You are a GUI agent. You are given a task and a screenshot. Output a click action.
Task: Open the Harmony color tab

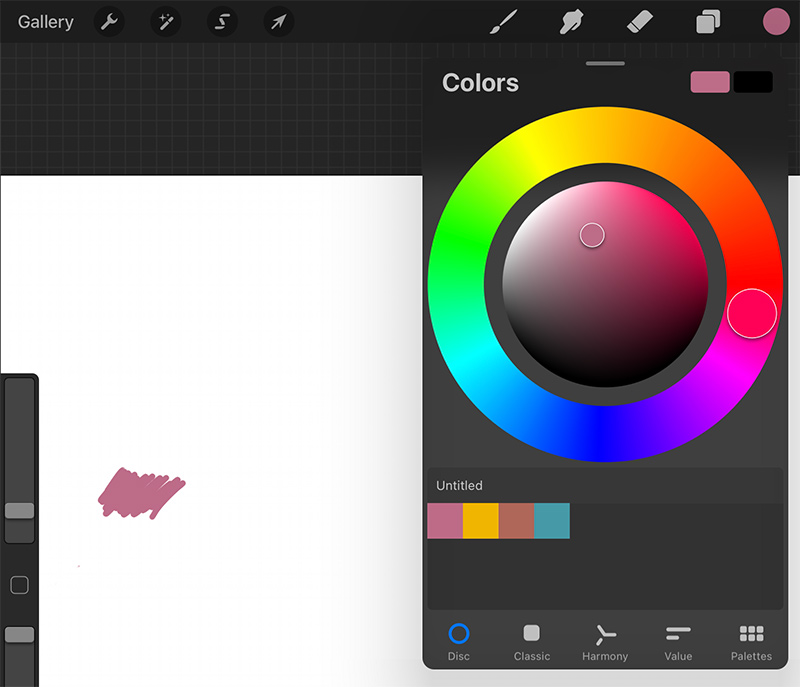605,642
